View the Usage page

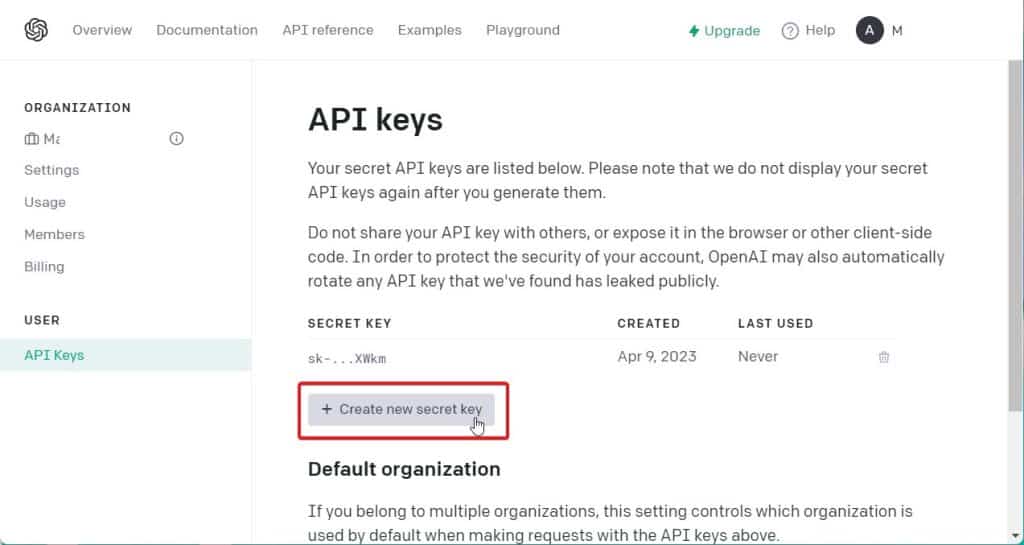pos(45,202)
